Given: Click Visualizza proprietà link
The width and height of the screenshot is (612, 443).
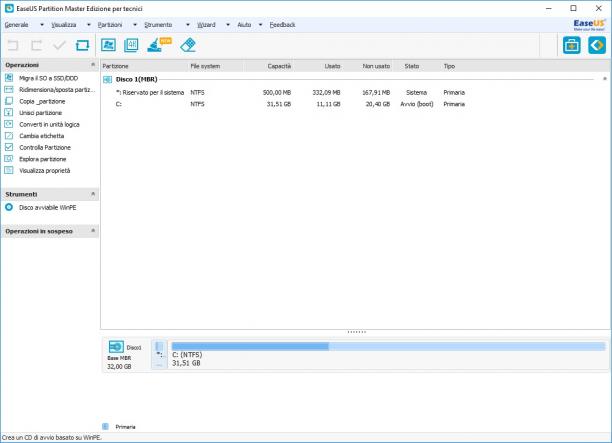Looking at the screenshot, I should (44, 171).
